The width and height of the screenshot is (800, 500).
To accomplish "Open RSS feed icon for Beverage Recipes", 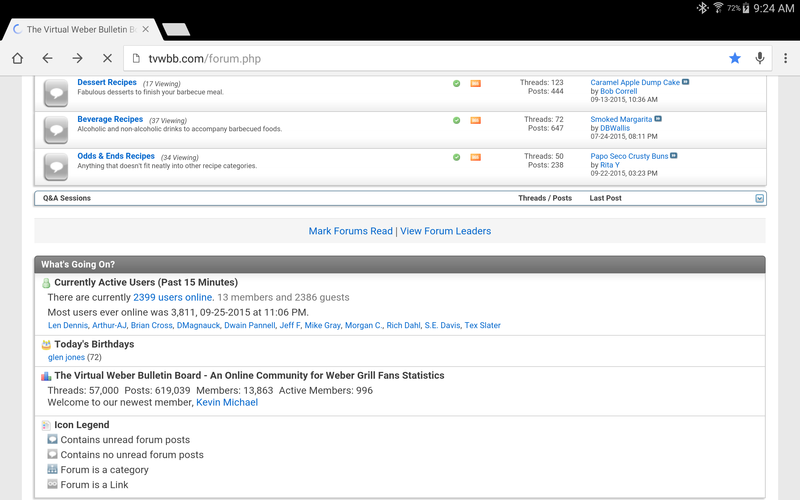I will (476, 120).
